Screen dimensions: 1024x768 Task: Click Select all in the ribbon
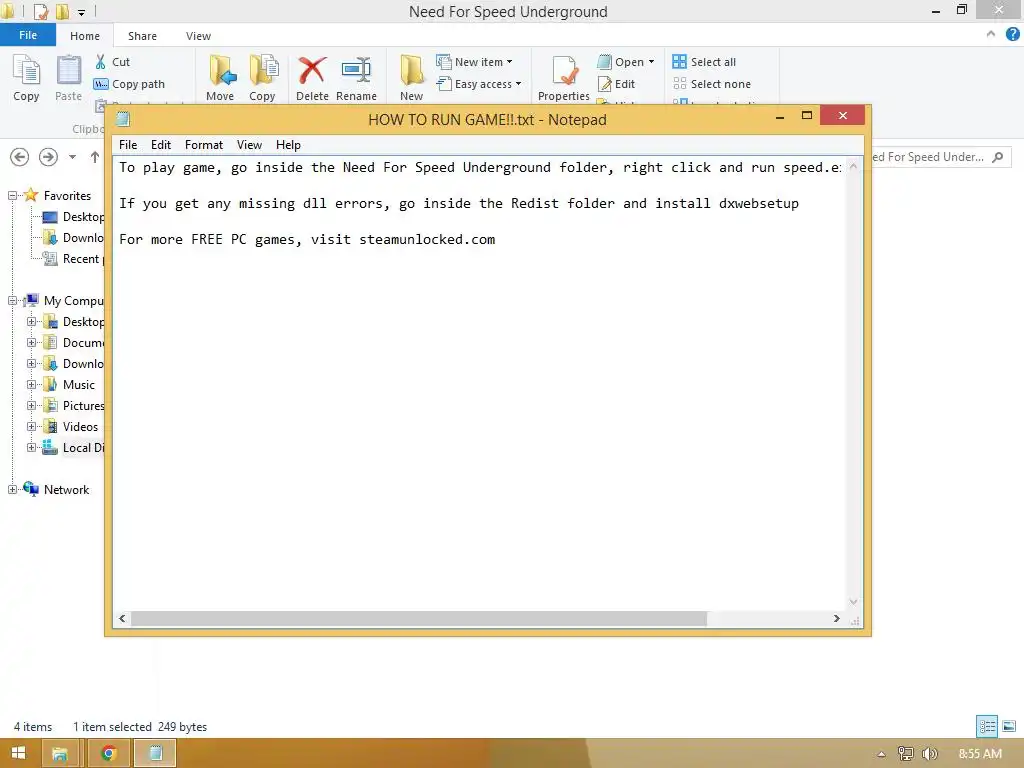pyautogui.click(x=704, y=62)
